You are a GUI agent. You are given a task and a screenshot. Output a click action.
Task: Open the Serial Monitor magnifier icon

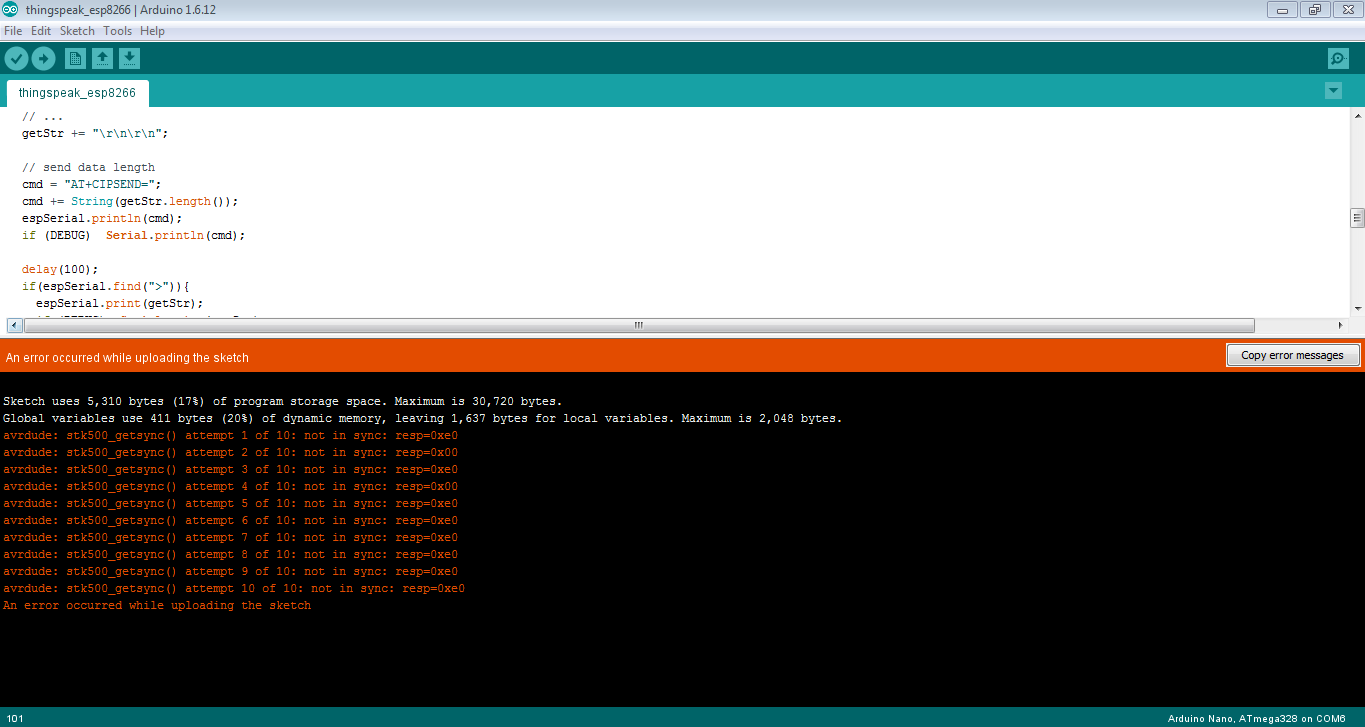coord(1338,59)
